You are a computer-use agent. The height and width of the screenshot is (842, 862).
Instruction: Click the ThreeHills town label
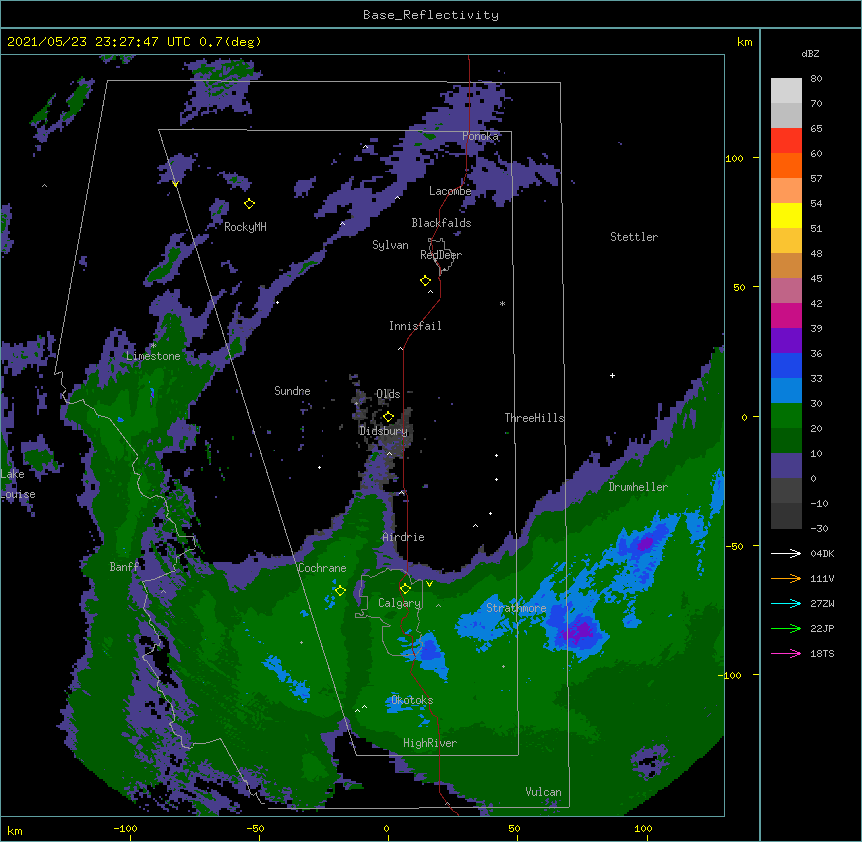pos(534,418)
